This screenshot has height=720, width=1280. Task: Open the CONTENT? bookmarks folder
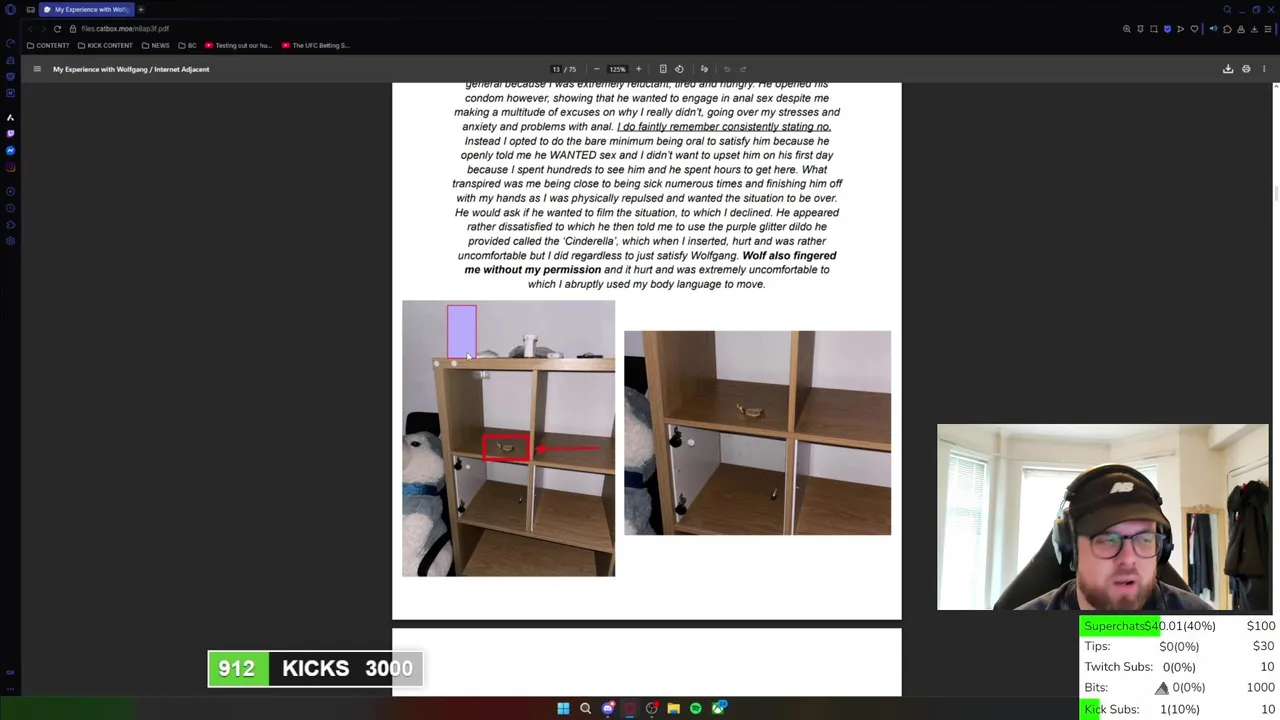tap(47, 45)
